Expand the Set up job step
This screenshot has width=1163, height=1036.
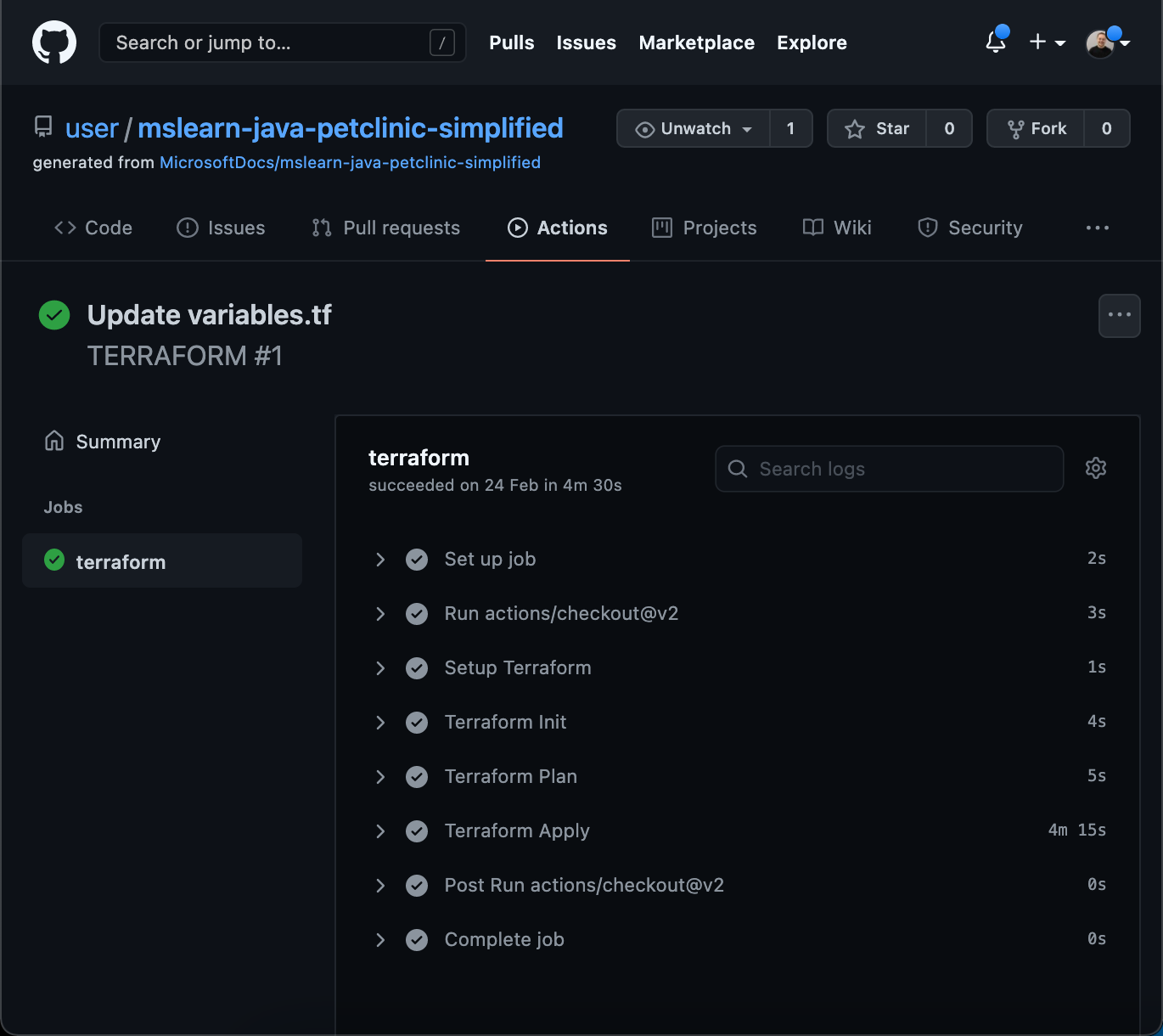(379, 559)
